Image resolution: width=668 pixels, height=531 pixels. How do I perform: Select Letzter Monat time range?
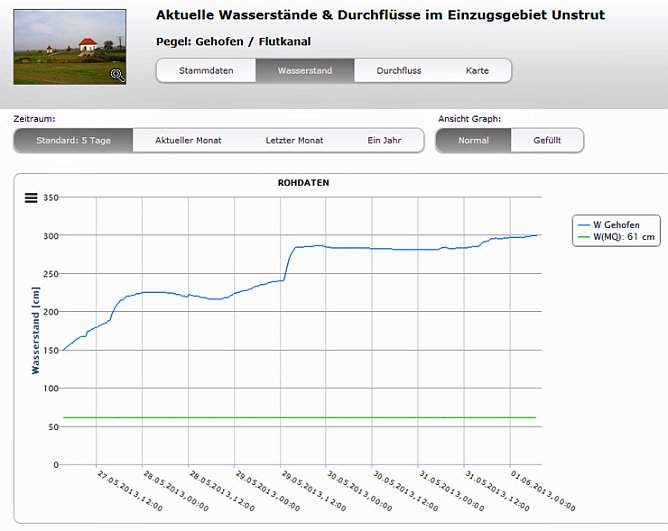pyautogui.click(x=296, y=141)
